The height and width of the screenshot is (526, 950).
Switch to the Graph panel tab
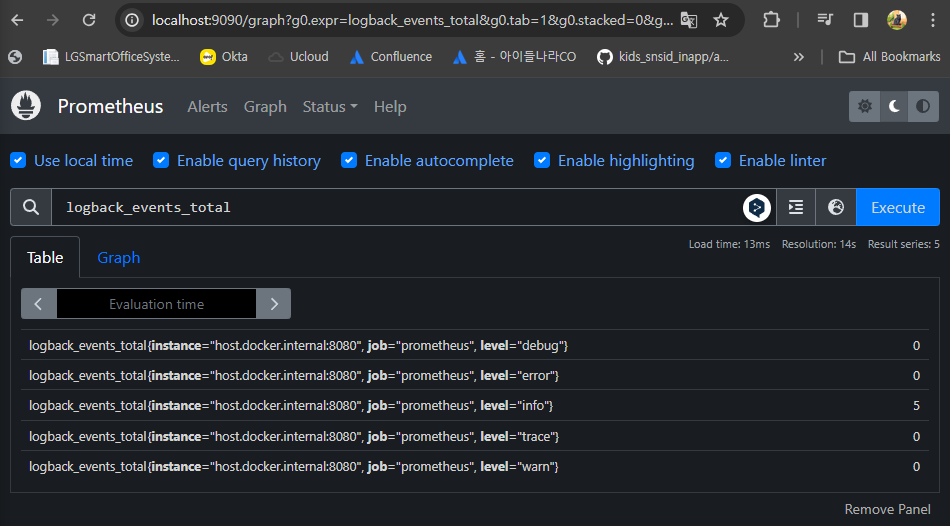coord(119,258)
